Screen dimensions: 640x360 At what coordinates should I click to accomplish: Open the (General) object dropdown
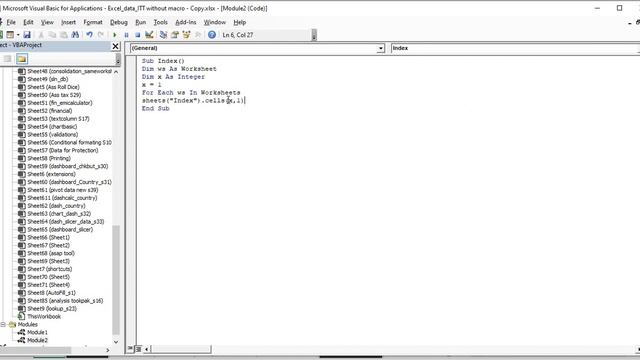pos(380,48)
